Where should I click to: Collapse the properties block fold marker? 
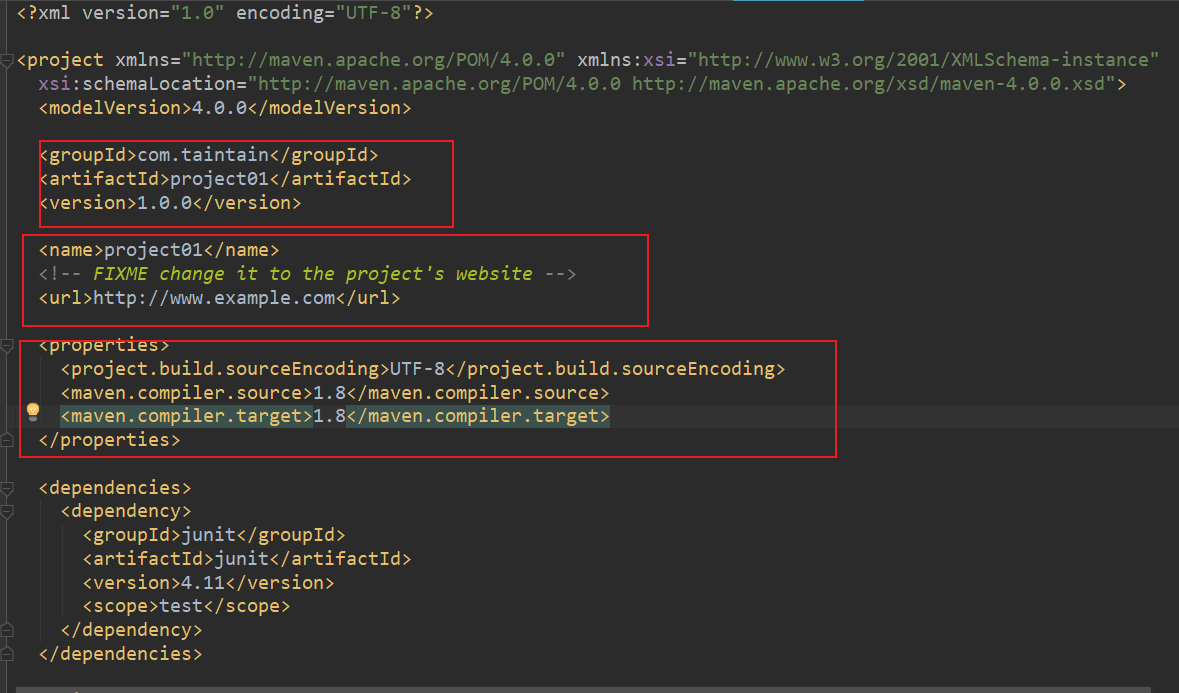[x=7, y=346]
